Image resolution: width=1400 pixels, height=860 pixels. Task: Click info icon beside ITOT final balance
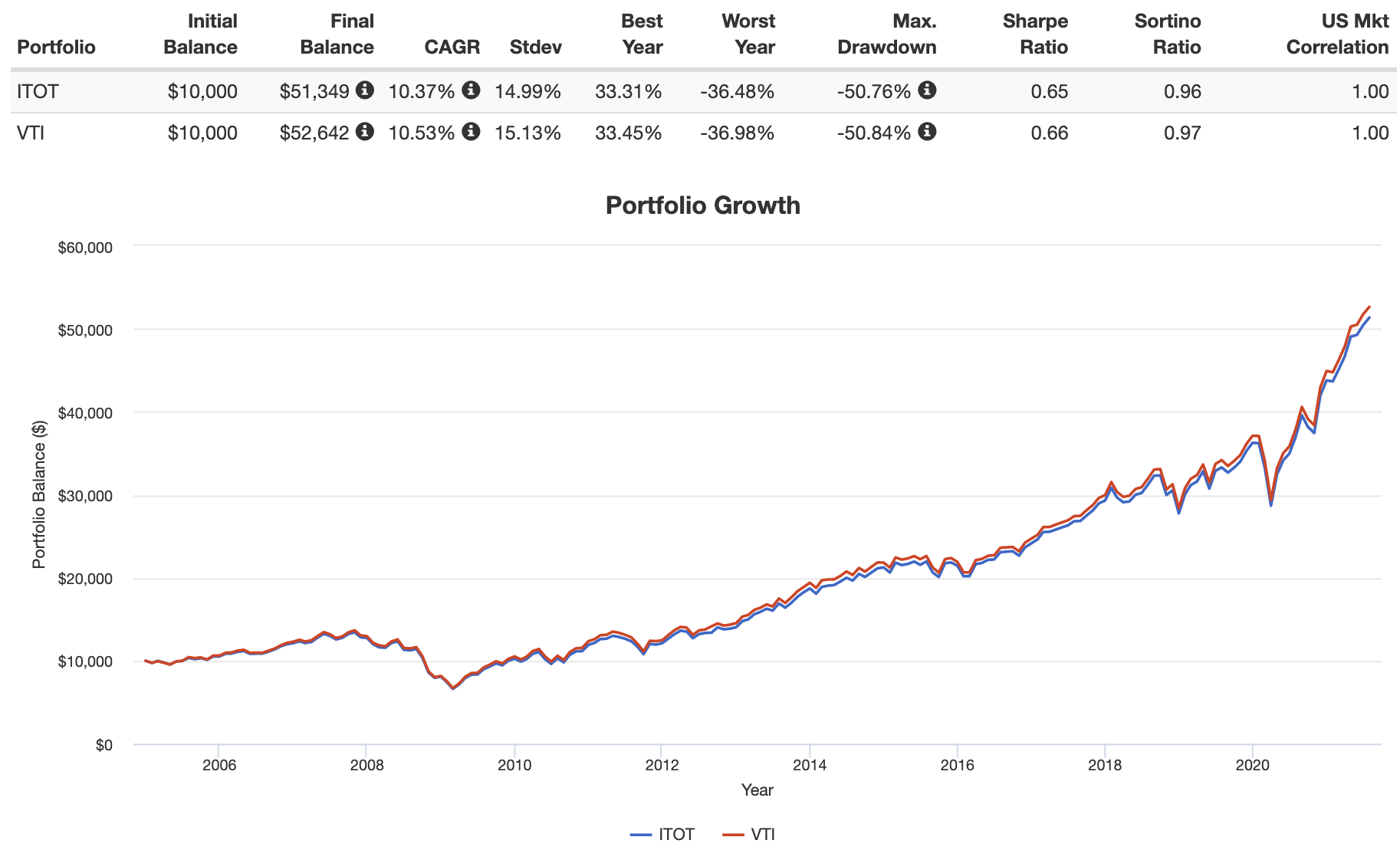coord(365,90)
